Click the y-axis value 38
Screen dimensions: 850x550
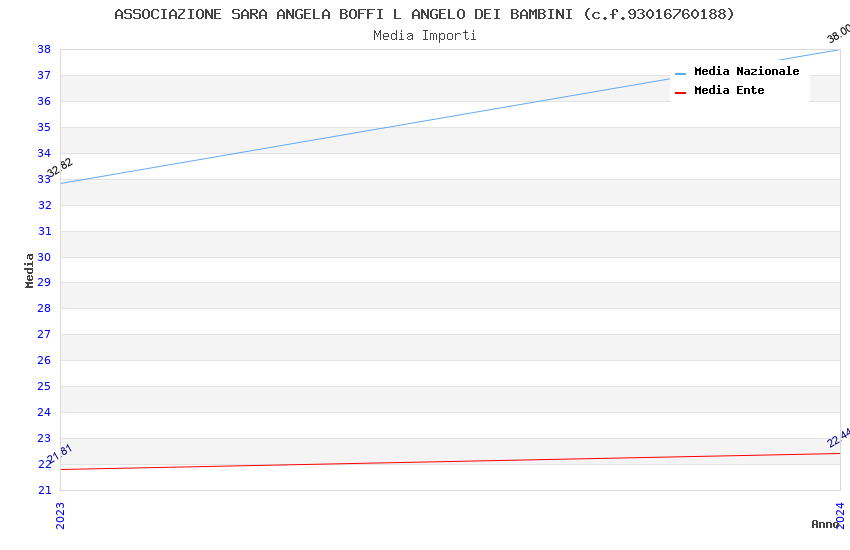coord(44,49)
